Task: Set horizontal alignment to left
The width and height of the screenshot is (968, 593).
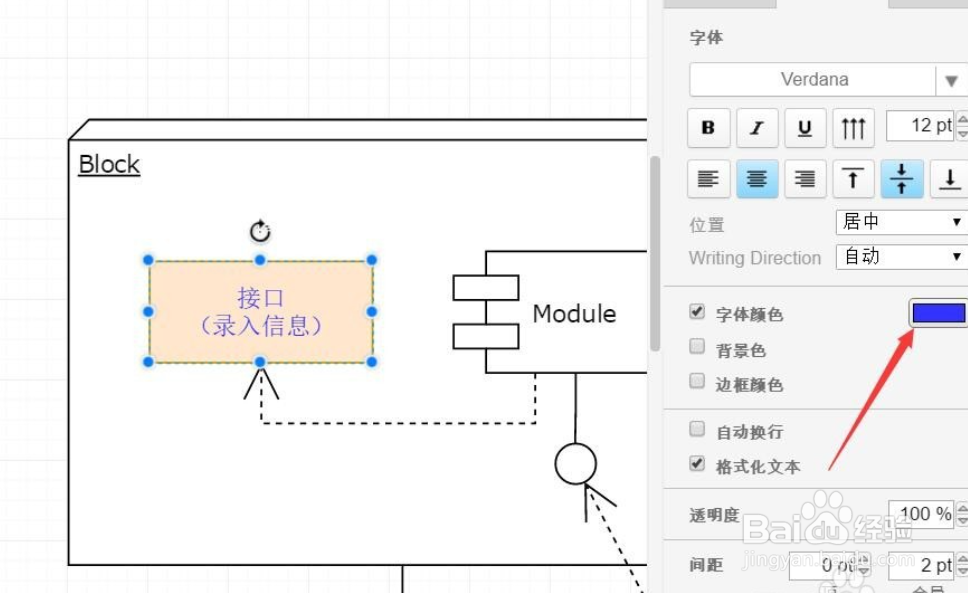Action: (709, 179)
